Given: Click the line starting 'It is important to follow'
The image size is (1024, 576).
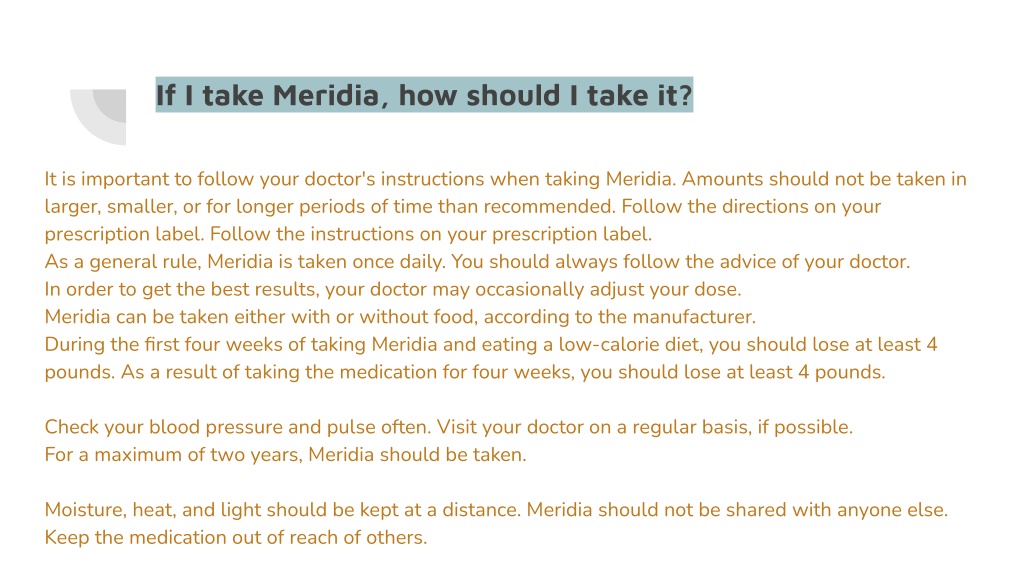Looking at the screenshot, I should point(505,179).
